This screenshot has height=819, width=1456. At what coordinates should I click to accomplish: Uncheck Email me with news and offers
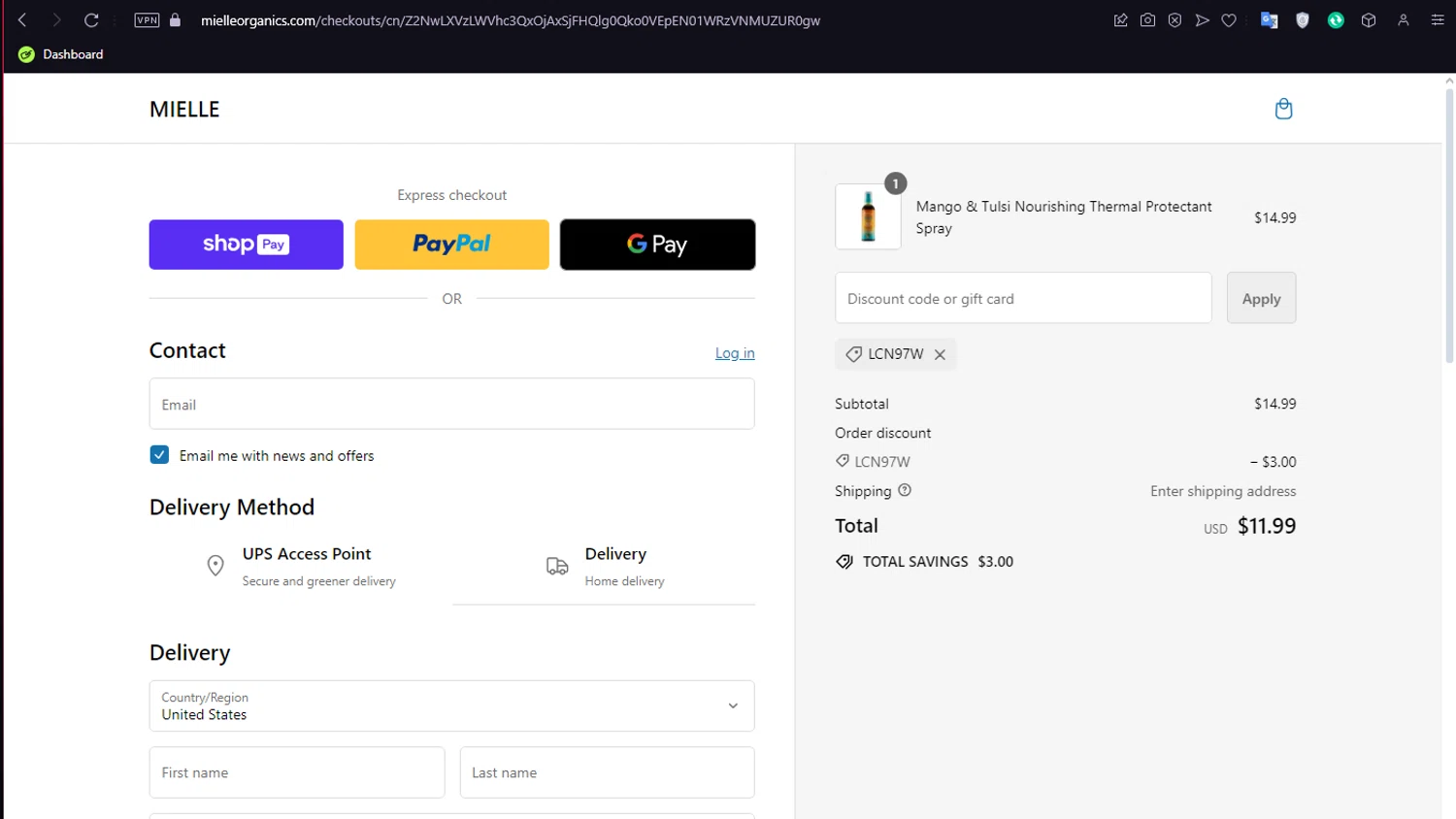pyautogui.click(x=159, y=455)
